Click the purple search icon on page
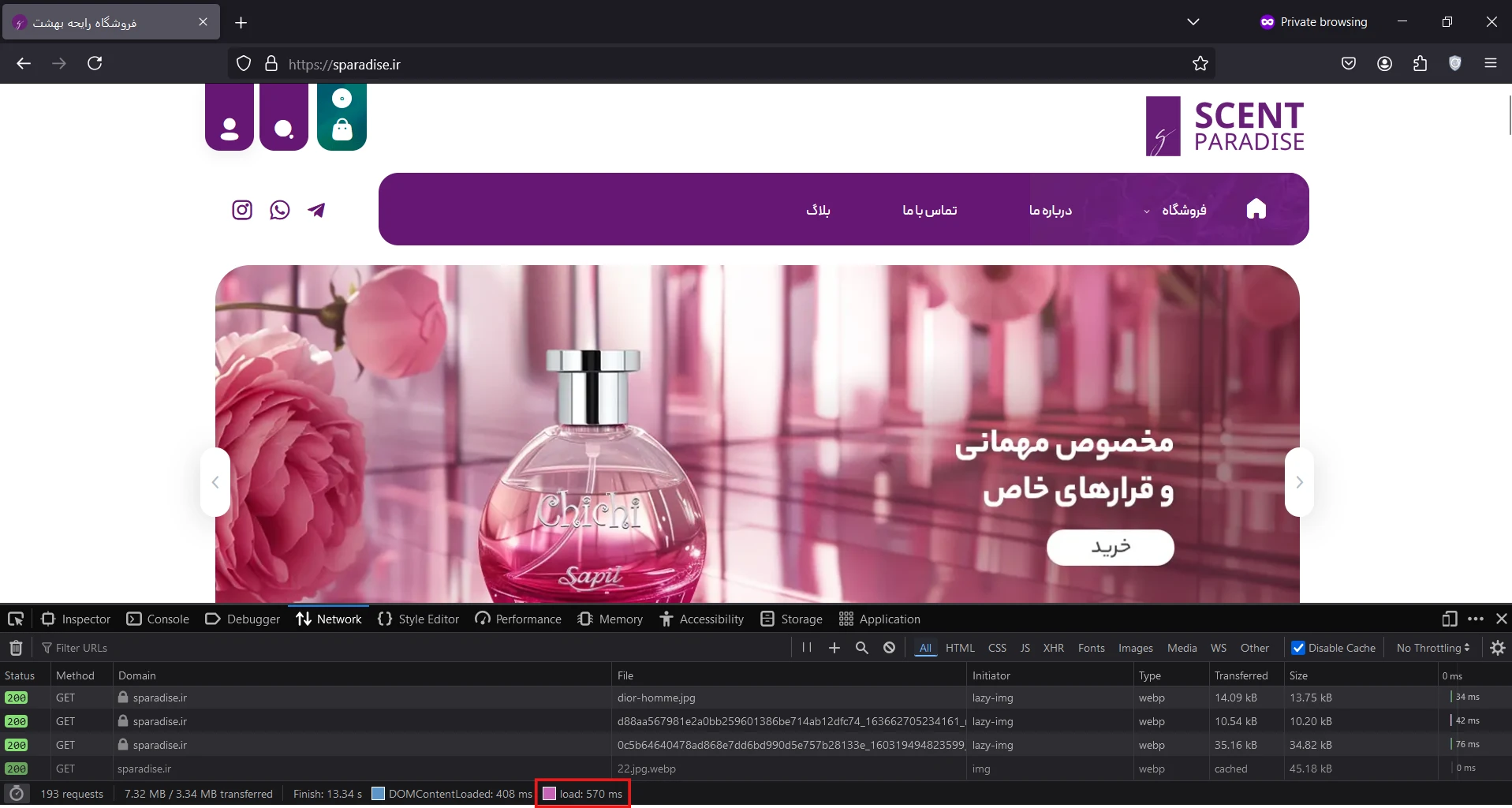This screenshot has height=808, width=1512. 284,118
